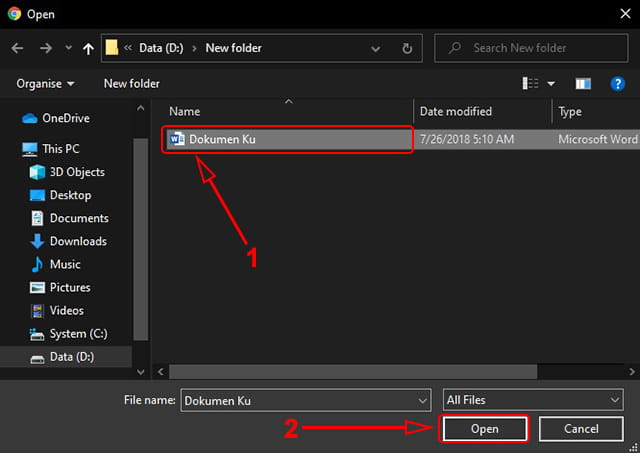Go up one folder level

pos(89,47)
